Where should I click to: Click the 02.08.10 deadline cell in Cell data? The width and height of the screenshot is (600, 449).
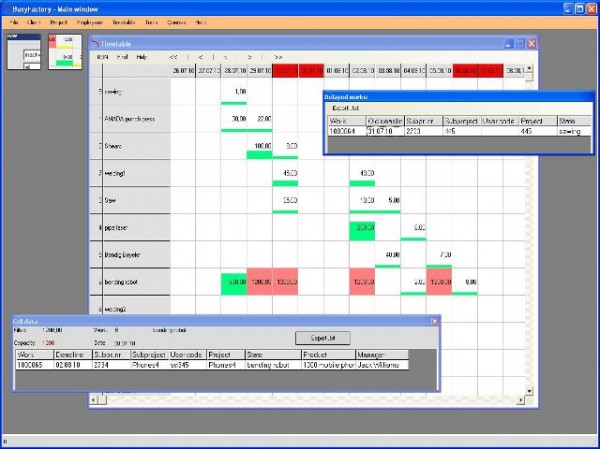[73, 365]
